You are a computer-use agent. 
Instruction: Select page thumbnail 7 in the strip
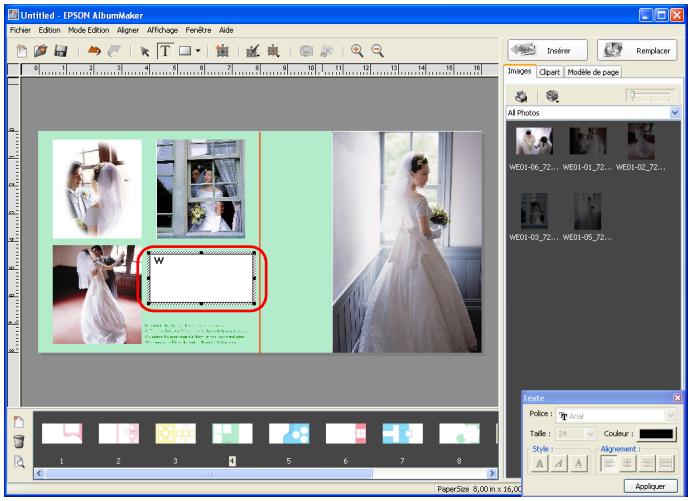pyautogui.click(x=402, y=433)
